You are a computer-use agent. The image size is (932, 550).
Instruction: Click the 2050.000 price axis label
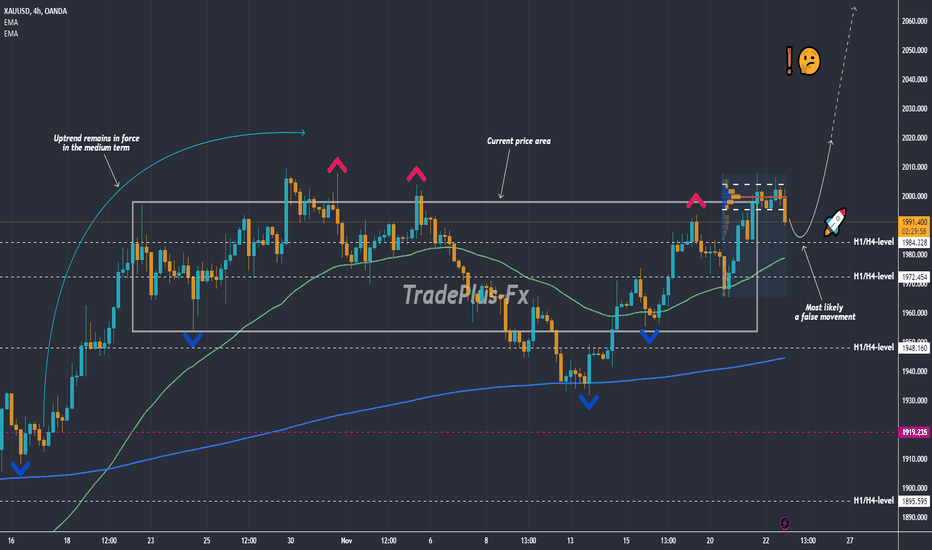click(914, 50)
